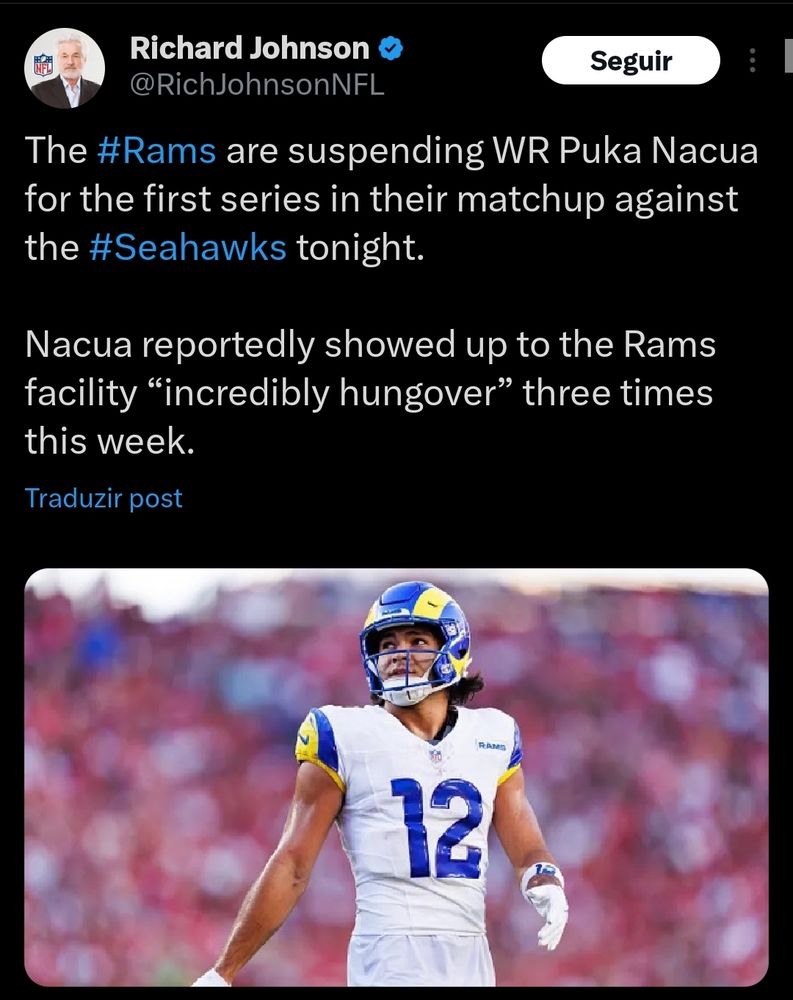
Task: Click the NFL shield logo in the avatar
Action: 43,65
